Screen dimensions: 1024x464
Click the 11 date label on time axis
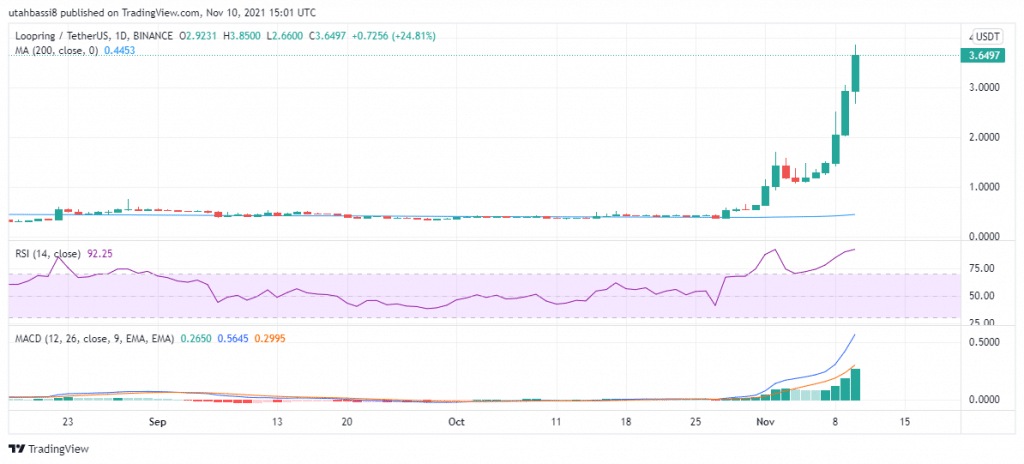click(556, 422)
